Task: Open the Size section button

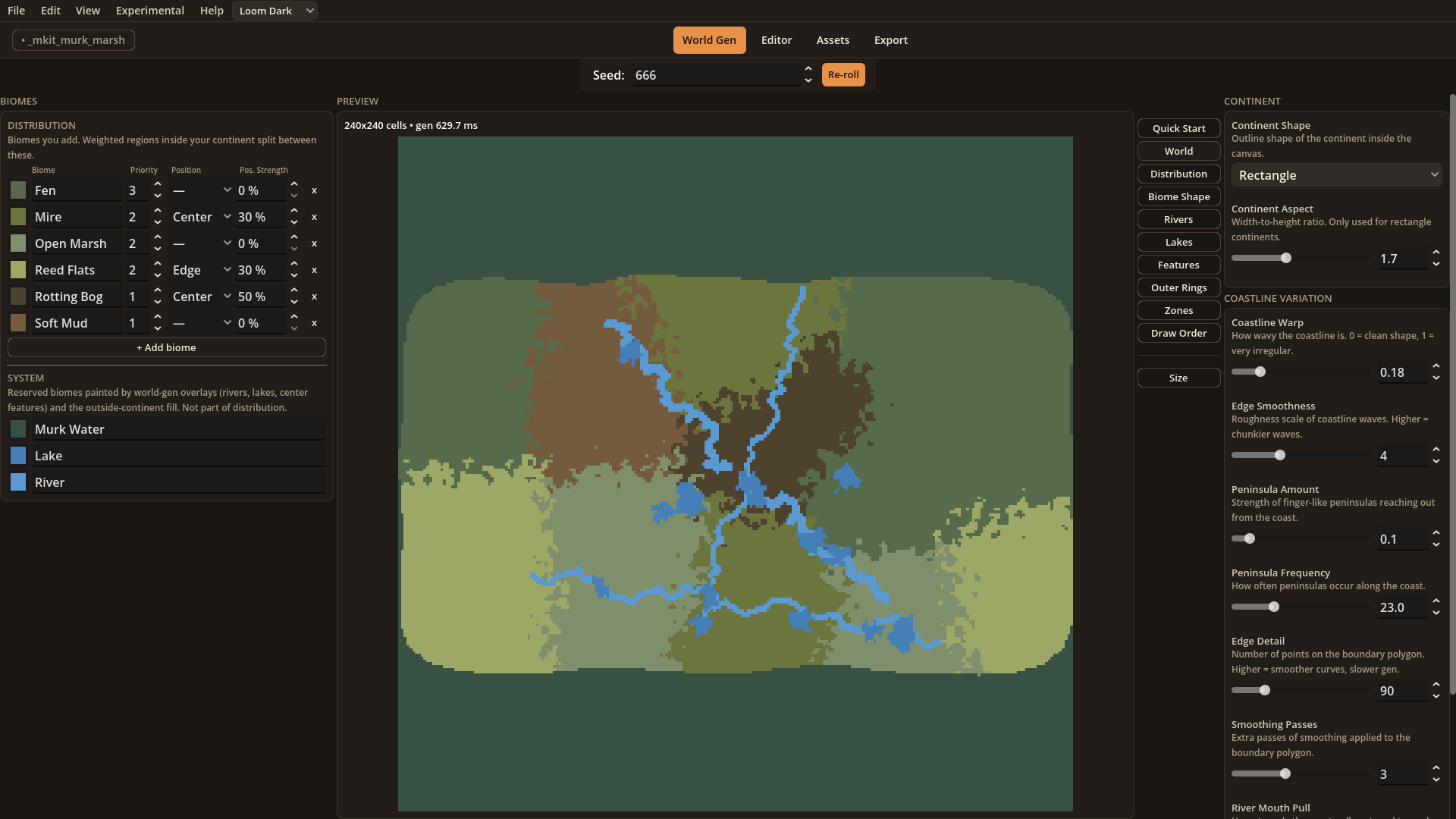Action: click(x=1178, y=378)
